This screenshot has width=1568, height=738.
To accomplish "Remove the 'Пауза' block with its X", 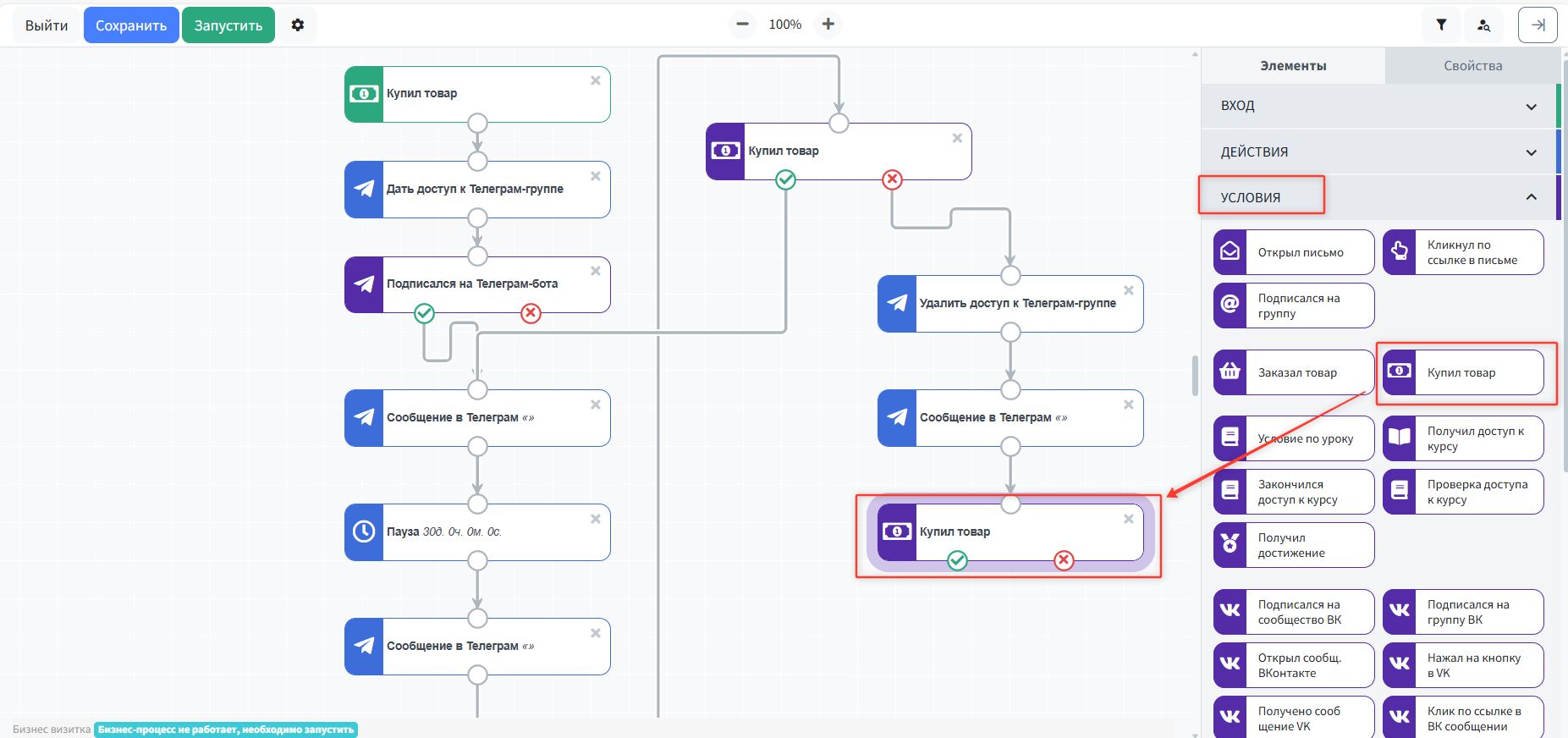I will click(x=596, y=519).
